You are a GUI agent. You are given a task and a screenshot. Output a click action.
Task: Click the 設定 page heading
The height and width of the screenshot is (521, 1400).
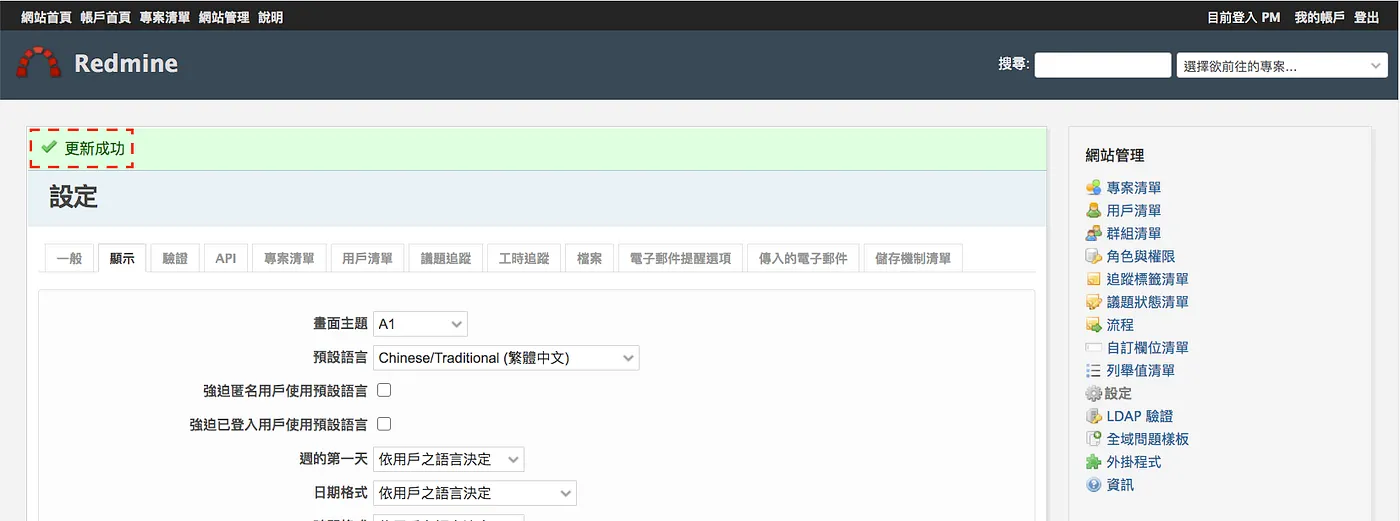tap(74, 197)
